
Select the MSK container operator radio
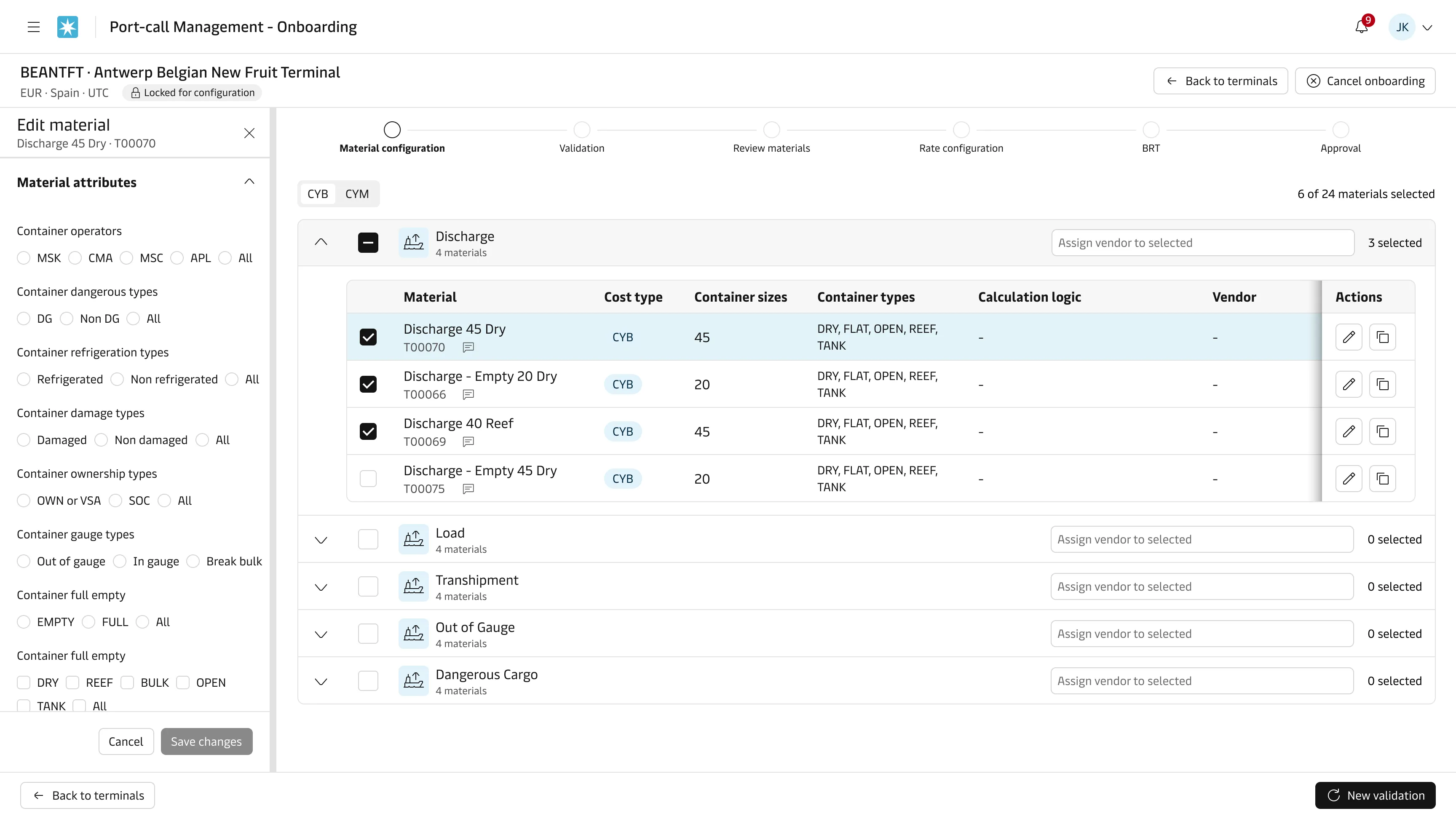(x=23, y=258)
